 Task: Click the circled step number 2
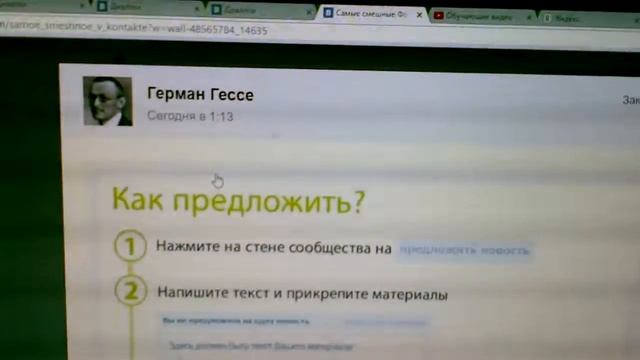tap(131, 291)
